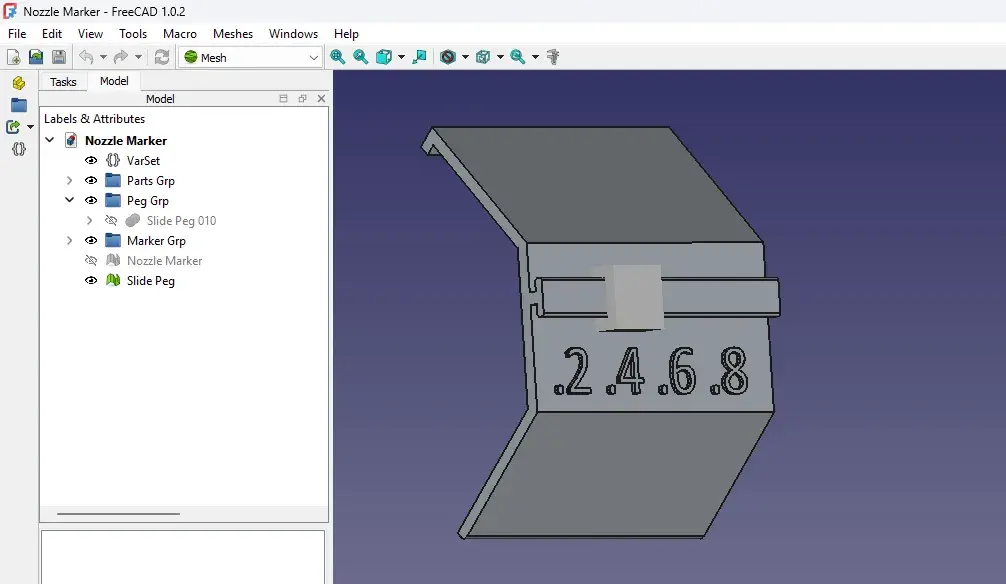Open the Tools menu
The height and width of the screenshot is (584, 1006).
[133, 34]
